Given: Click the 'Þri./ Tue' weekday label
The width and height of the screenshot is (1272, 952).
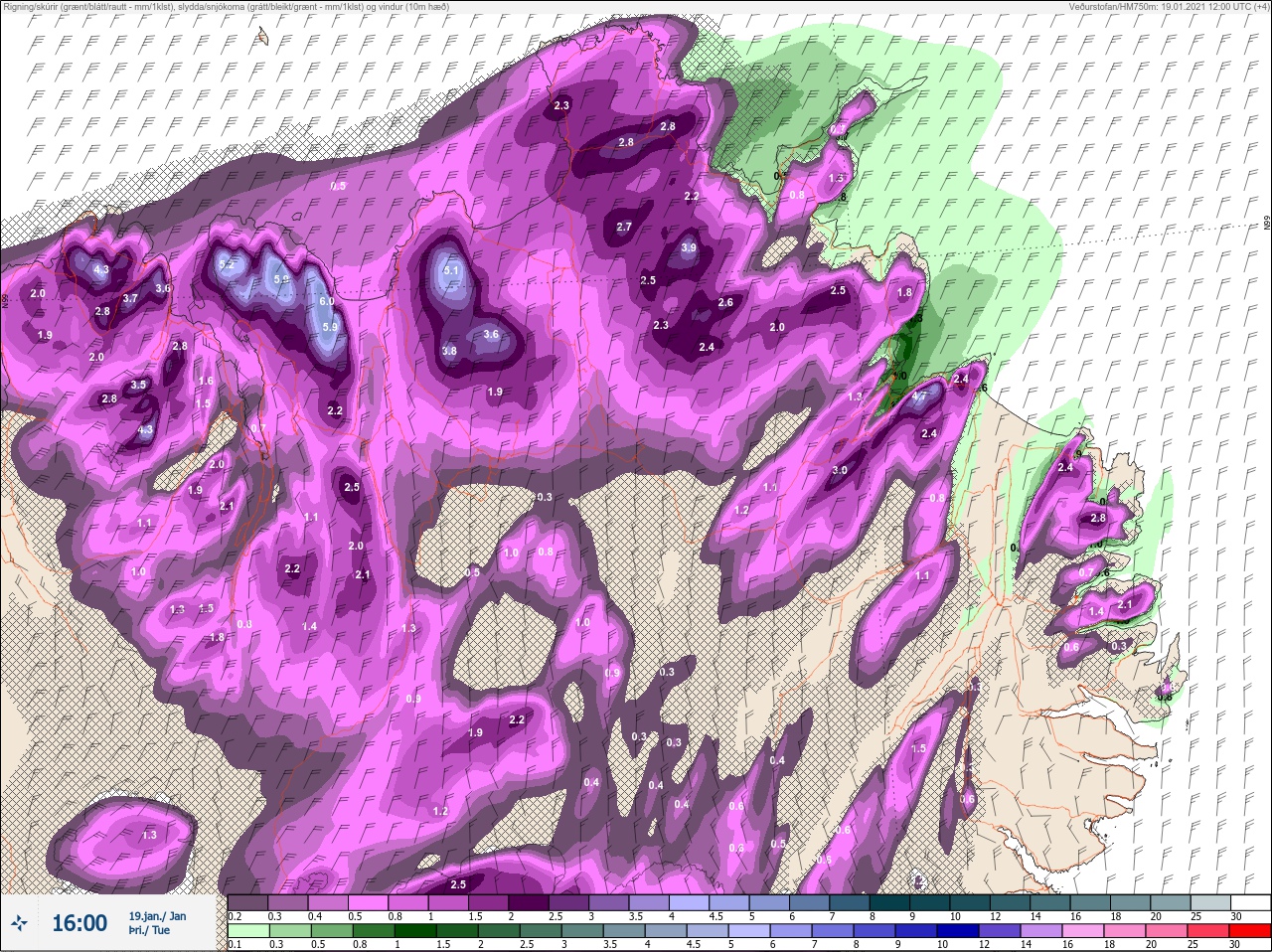Looking at the screenshot, I should [149, 931].
